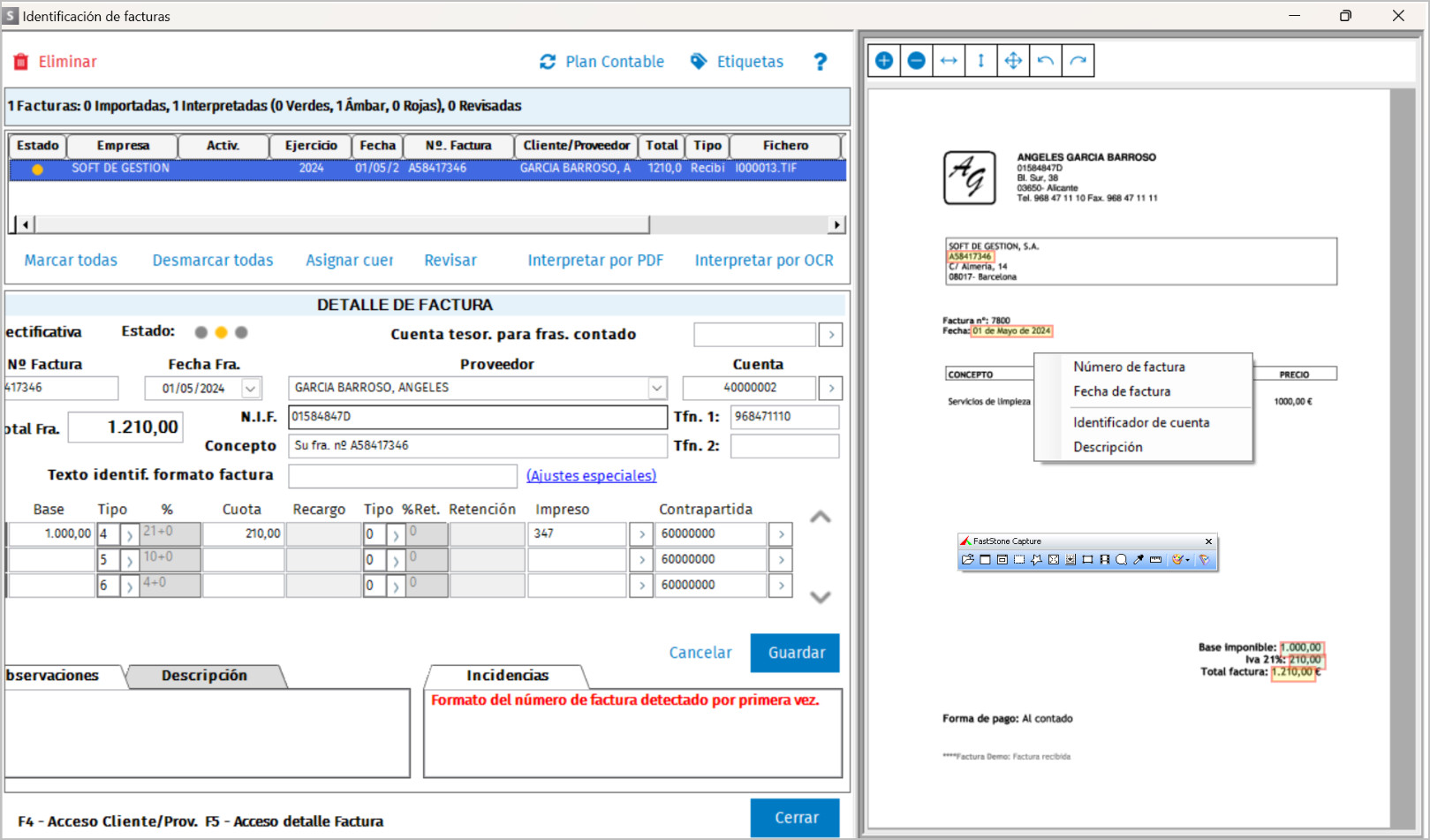Click FastStone Screen Color Picker eyedropper
Image resolution: width=1430 pixels, height=840 pixels.
1139,559
